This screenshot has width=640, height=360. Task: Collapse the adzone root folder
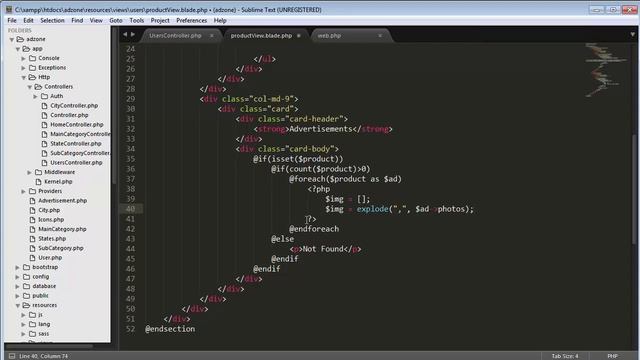point(12,40)
